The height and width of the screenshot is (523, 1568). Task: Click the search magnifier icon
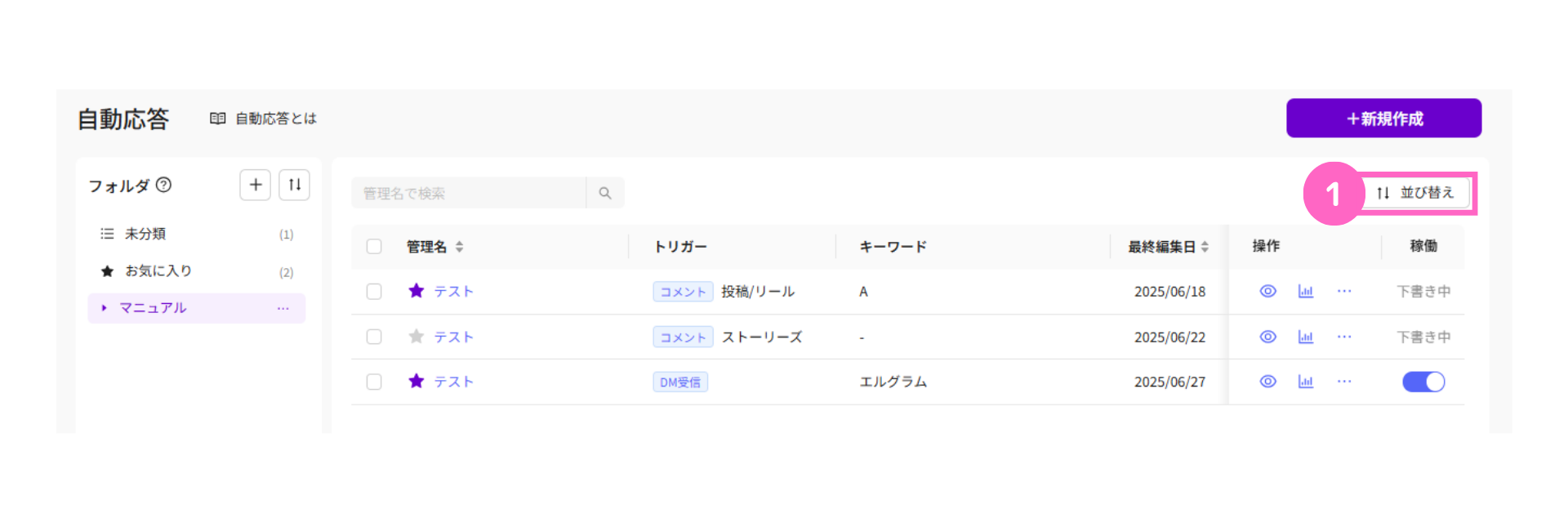point(605,193)
